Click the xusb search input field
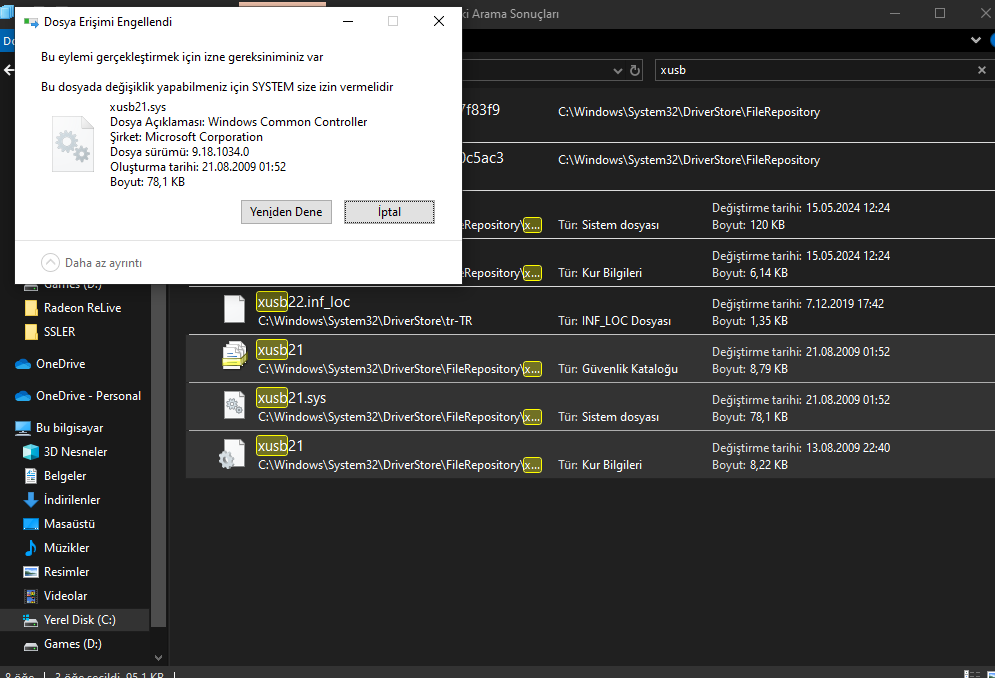The height and width of the screenshot is (678, 995). tap(815, 70)
